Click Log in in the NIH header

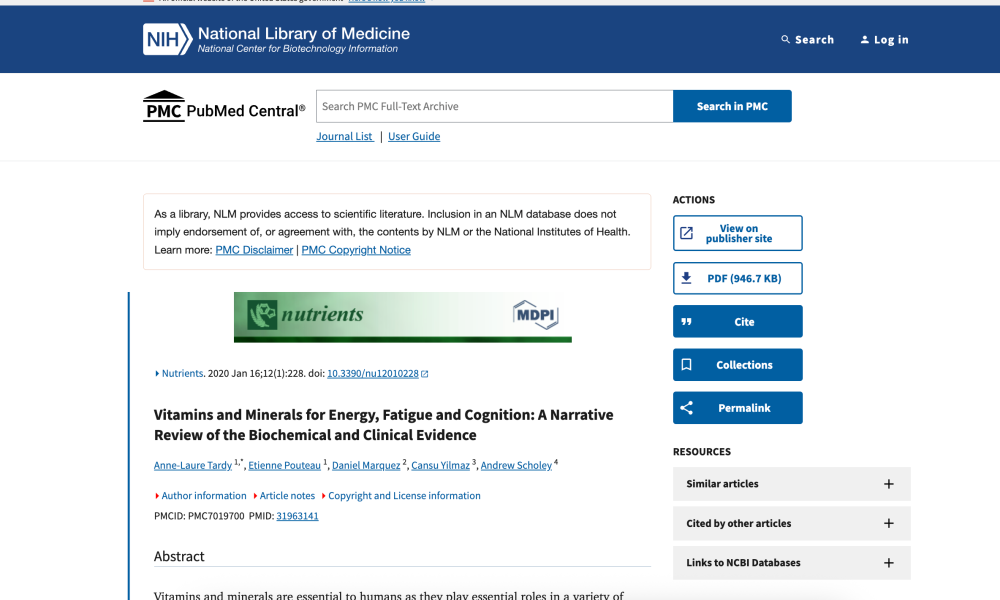click(x=884, y=40)
